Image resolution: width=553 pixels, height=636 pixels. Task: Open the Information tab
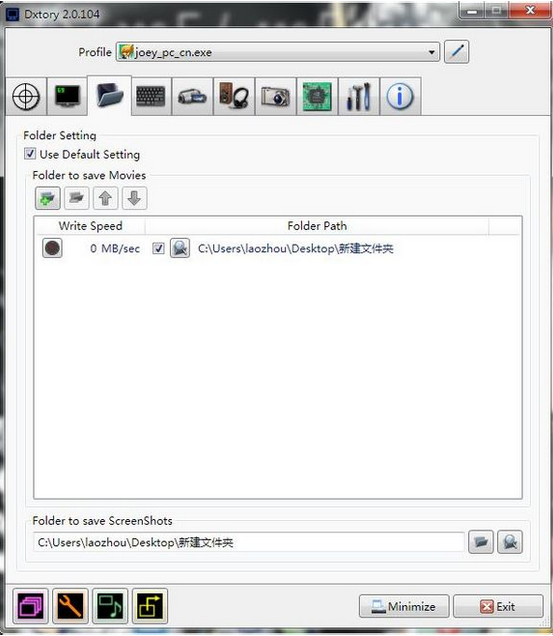point(400,97)
